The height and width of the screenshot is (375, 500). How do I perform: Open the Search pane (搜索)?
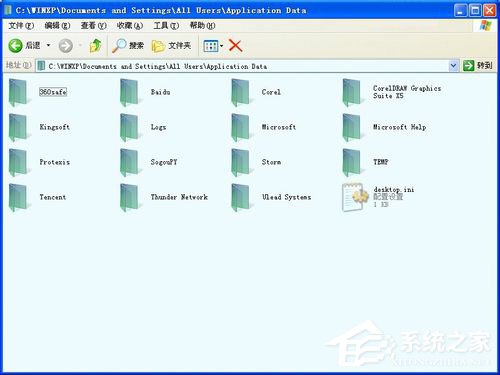[x=128, y=46]
